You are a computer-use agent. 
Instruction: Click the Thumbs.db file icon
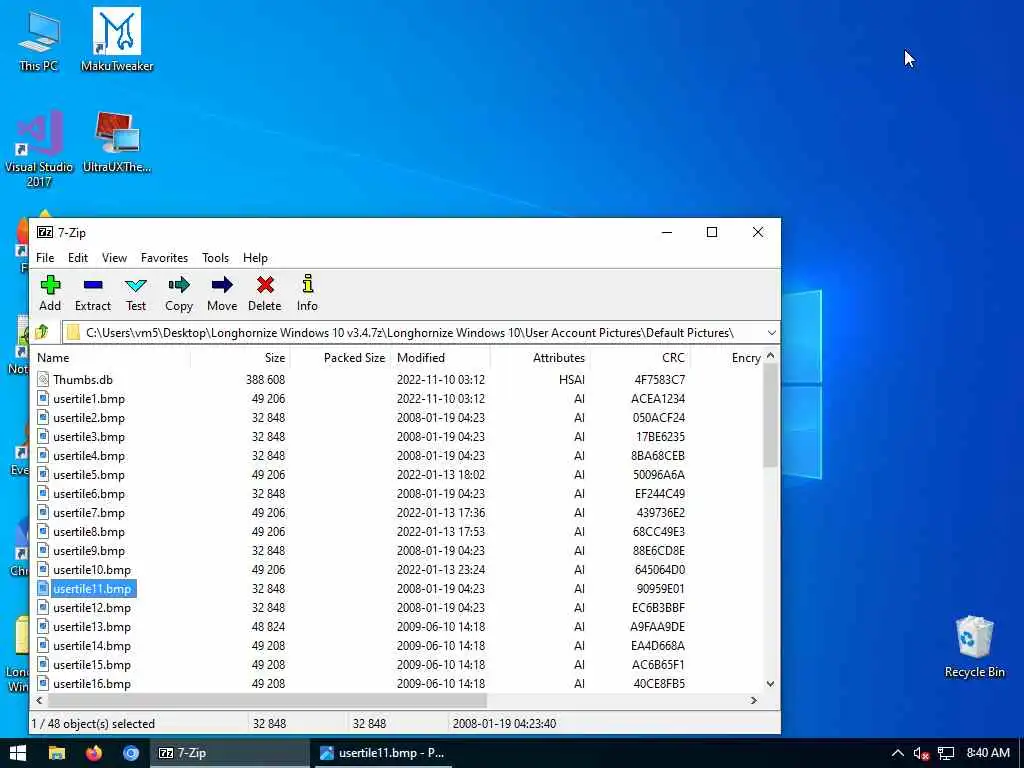[43, 379]
